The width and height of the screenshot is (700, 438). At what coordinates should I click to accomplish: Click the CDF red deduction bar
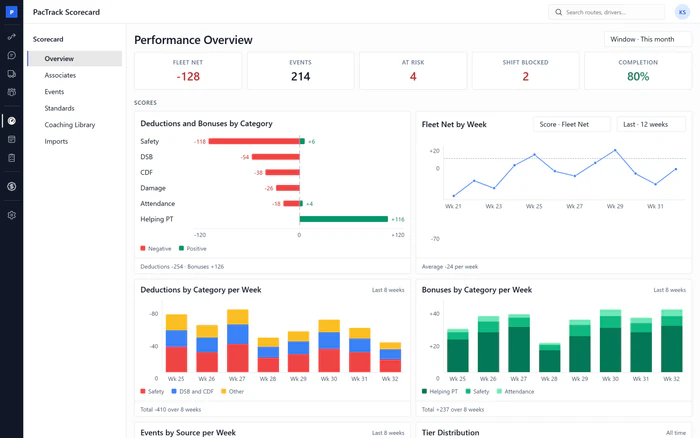coord(282,172)
